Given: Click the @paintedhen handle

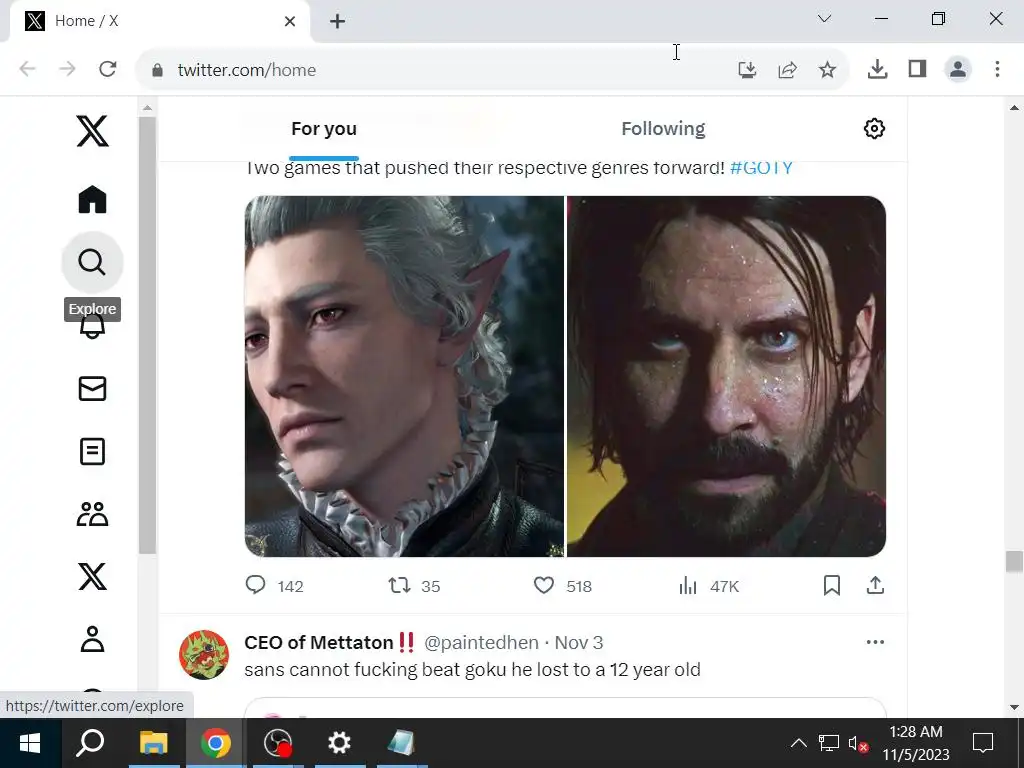Looking at the screenshot, I should click(x=481, y=643).
